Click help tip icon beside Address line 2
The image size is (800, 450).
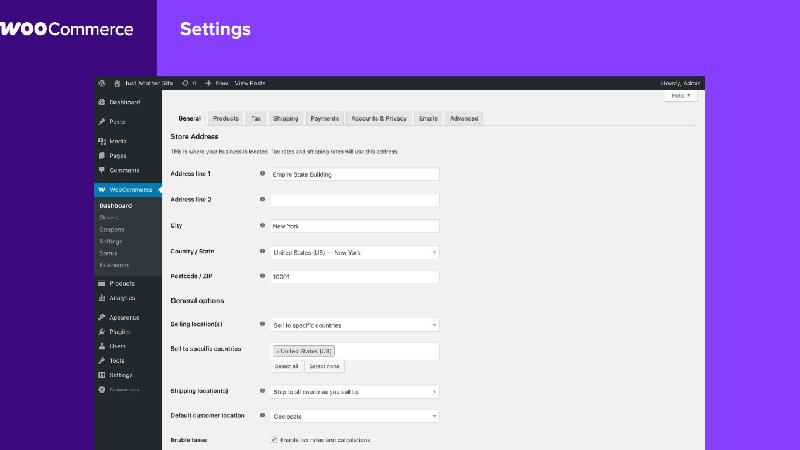coord(262,199)
